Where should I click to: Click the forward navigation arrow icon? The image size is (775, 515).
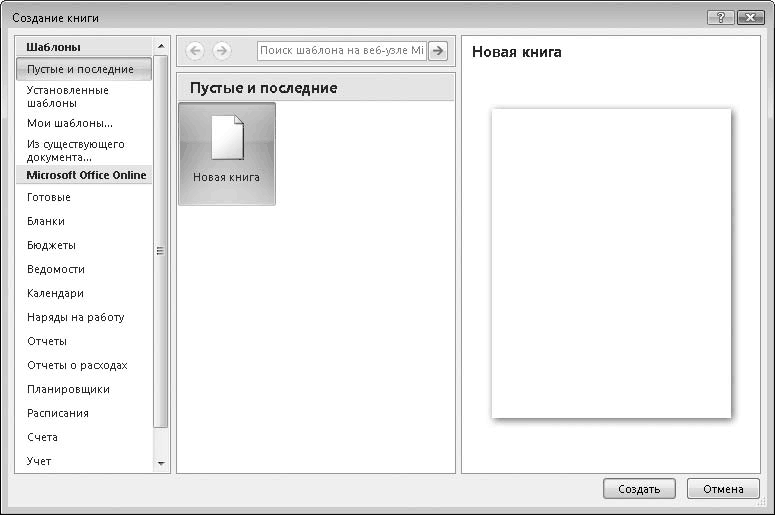(222, 51)
